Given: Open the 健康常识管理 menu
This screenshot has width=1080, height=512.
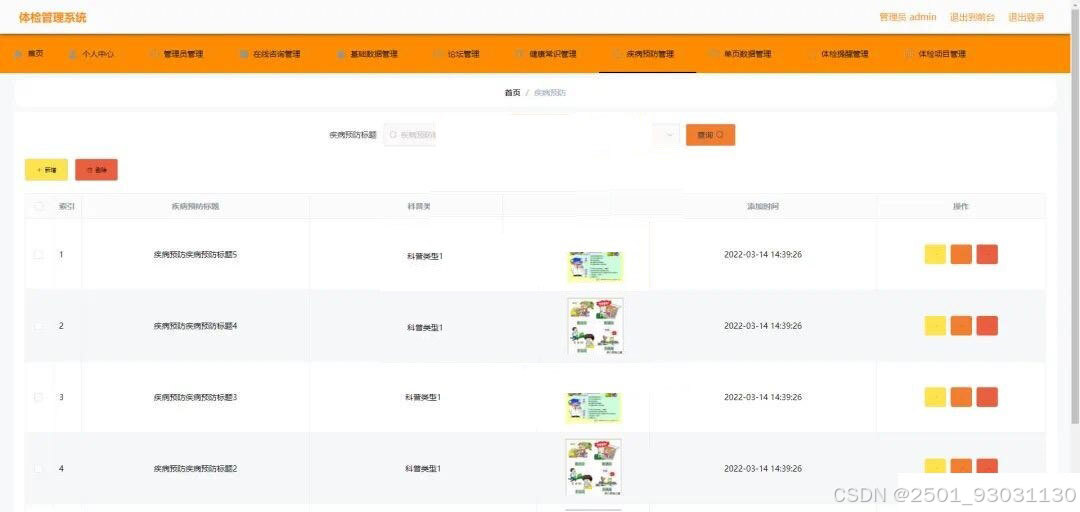Looking at the screenshot, I should click(546, 54).
